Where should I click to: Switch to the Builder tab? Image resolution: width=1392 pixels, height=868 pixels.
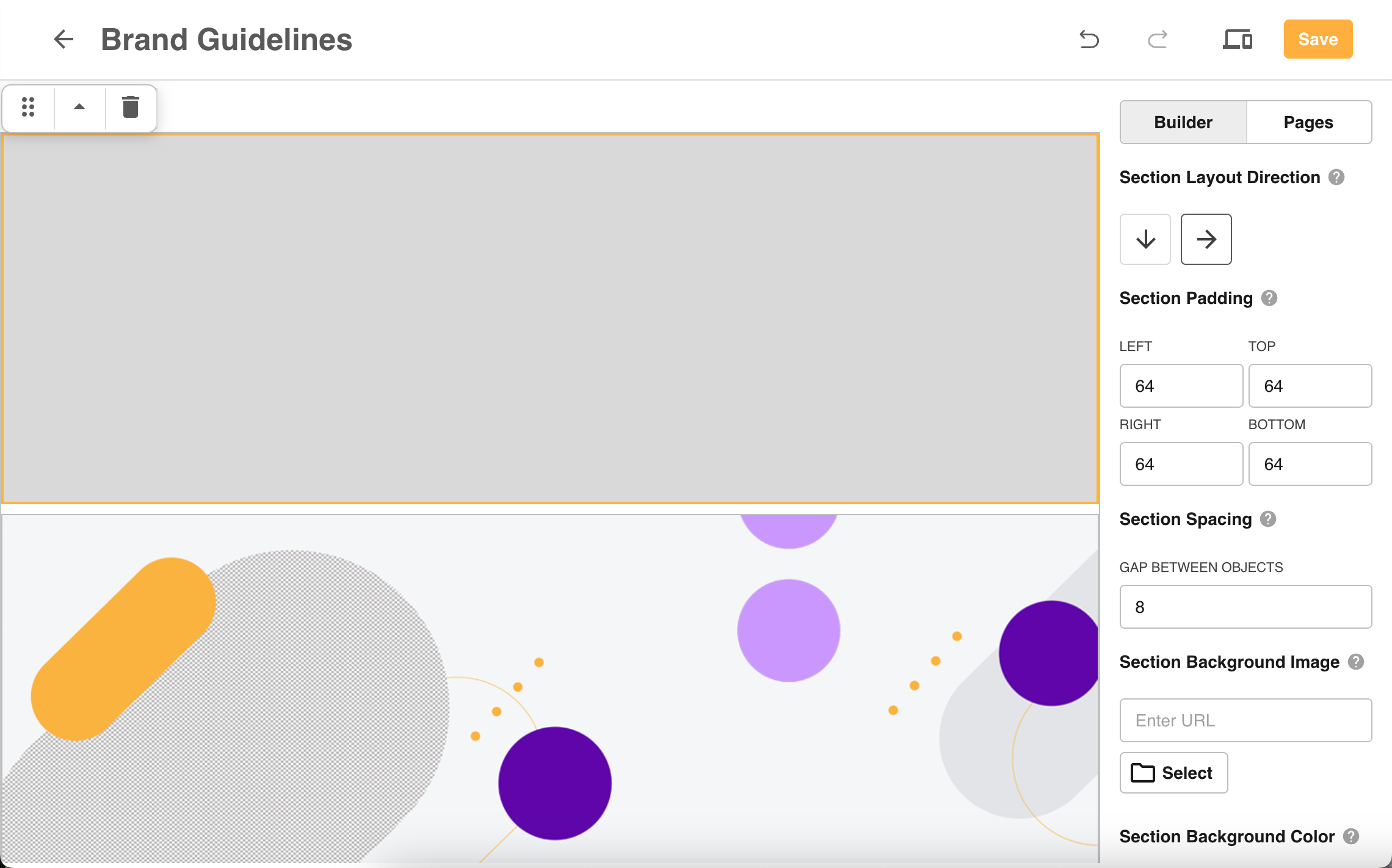pos(1183,122)
